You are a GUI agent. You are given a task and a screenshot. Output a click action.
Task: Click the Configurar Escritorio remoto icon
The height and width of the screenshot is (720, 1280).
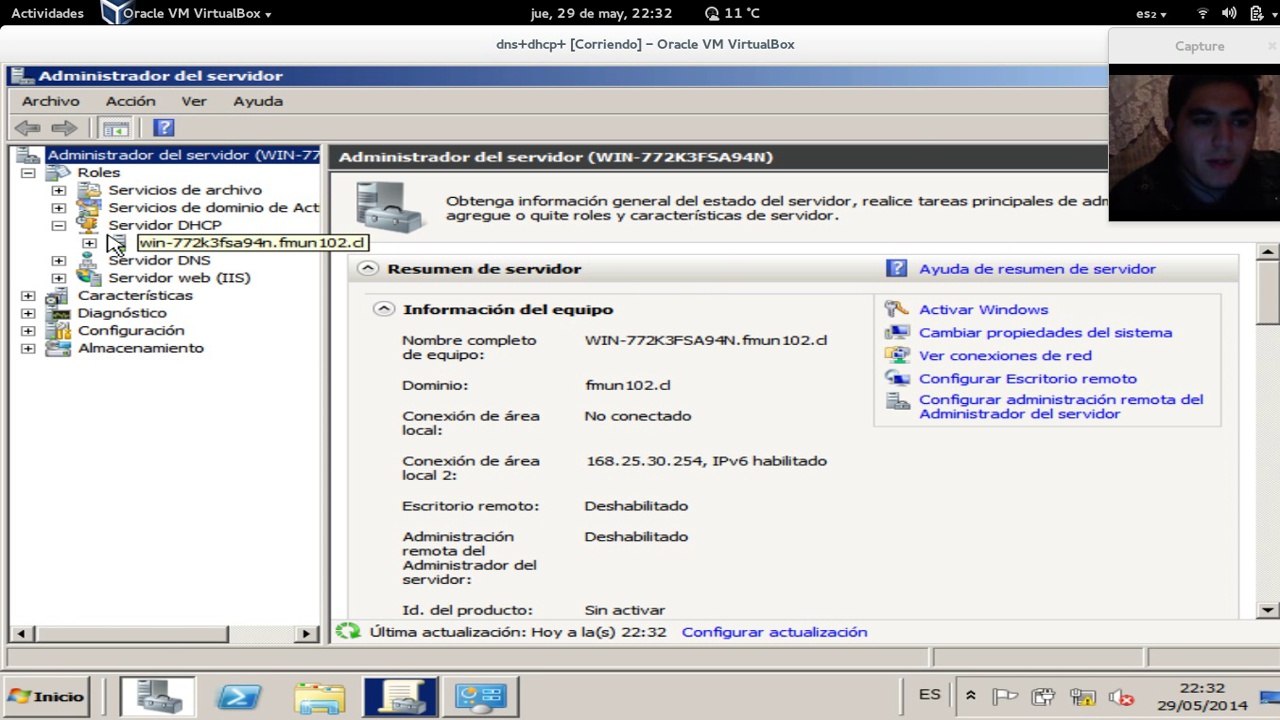tap(897, 378)
